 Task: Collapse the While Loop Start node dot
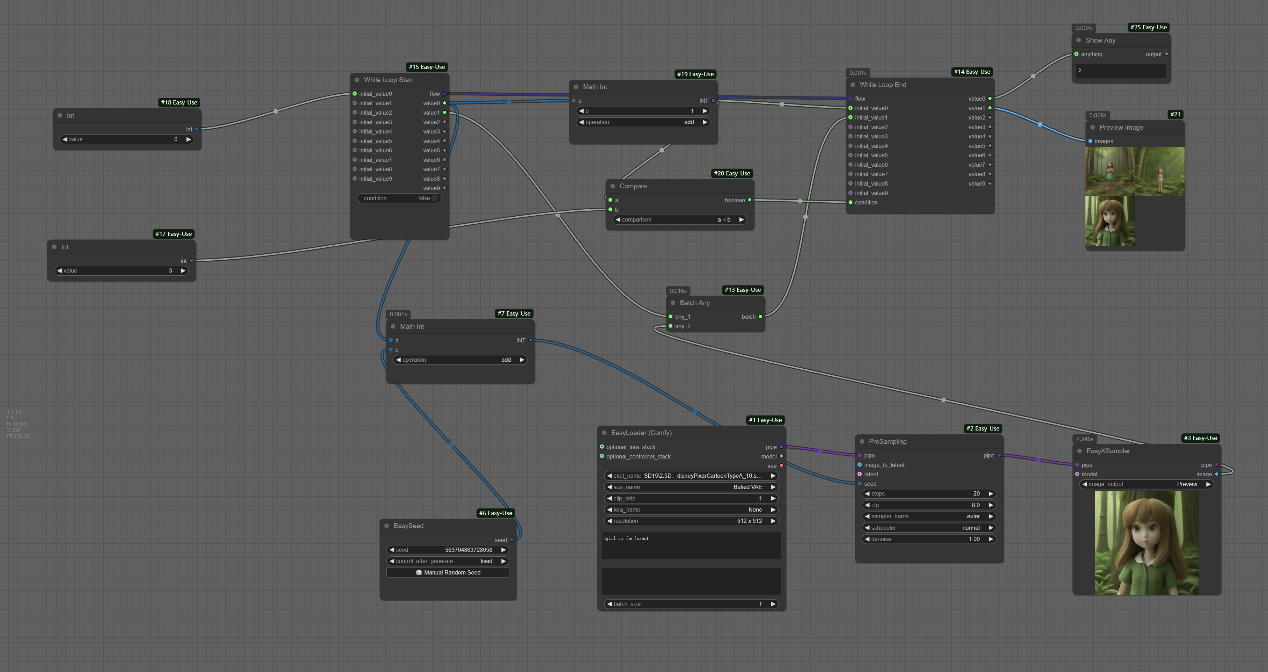point(357,79)
